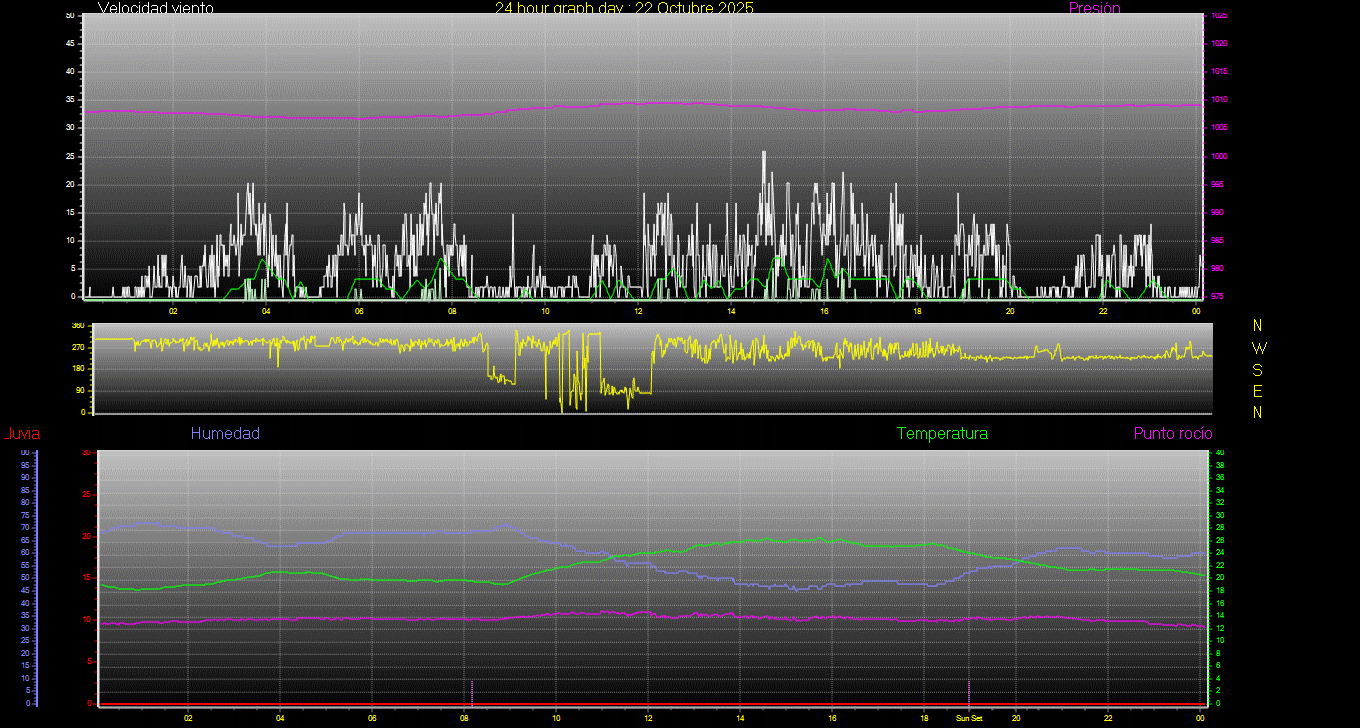Viewport: 1360px width, 728px height.
Task: Click the E compass direction letter
Action: pos(1258,390)
